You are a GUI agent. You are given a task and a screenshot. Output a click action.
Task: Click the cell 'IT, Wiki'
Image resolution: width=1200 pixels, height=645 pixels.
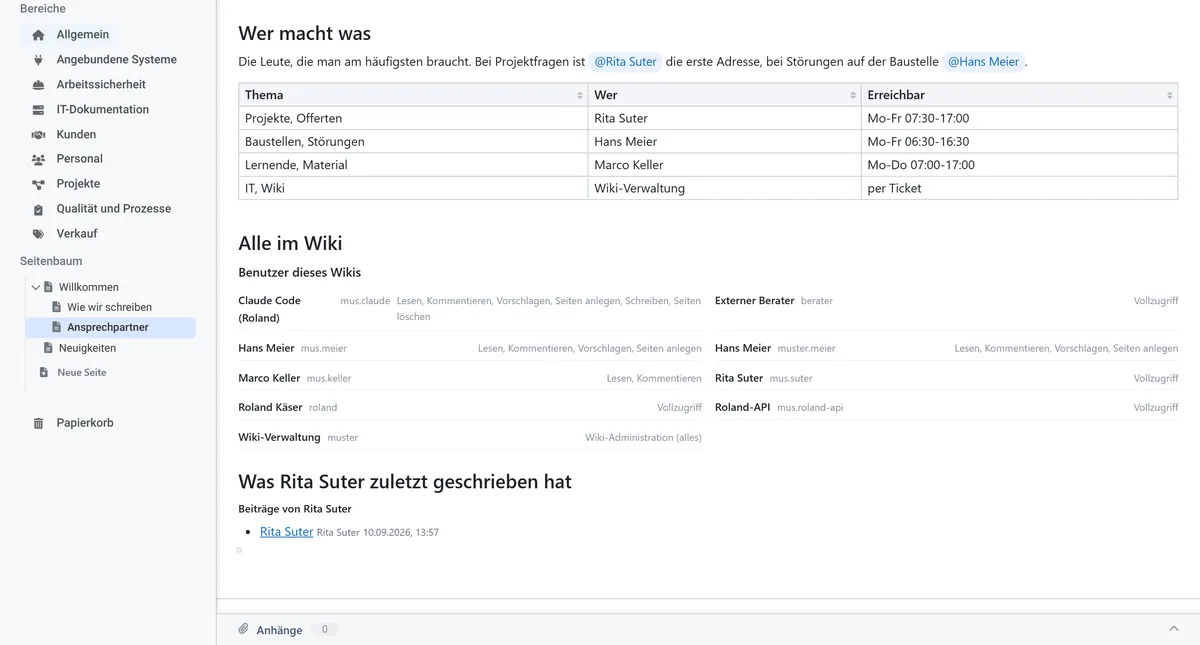click(413, 188)
